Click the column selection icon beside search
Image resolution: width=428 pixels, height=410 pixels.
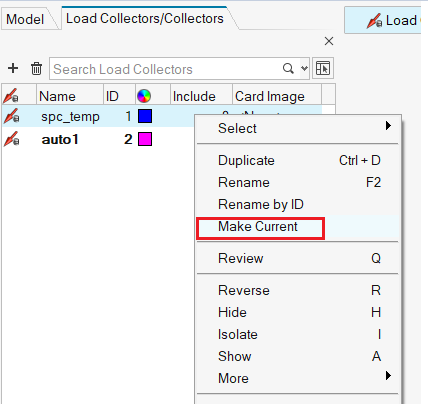point(323,68)
